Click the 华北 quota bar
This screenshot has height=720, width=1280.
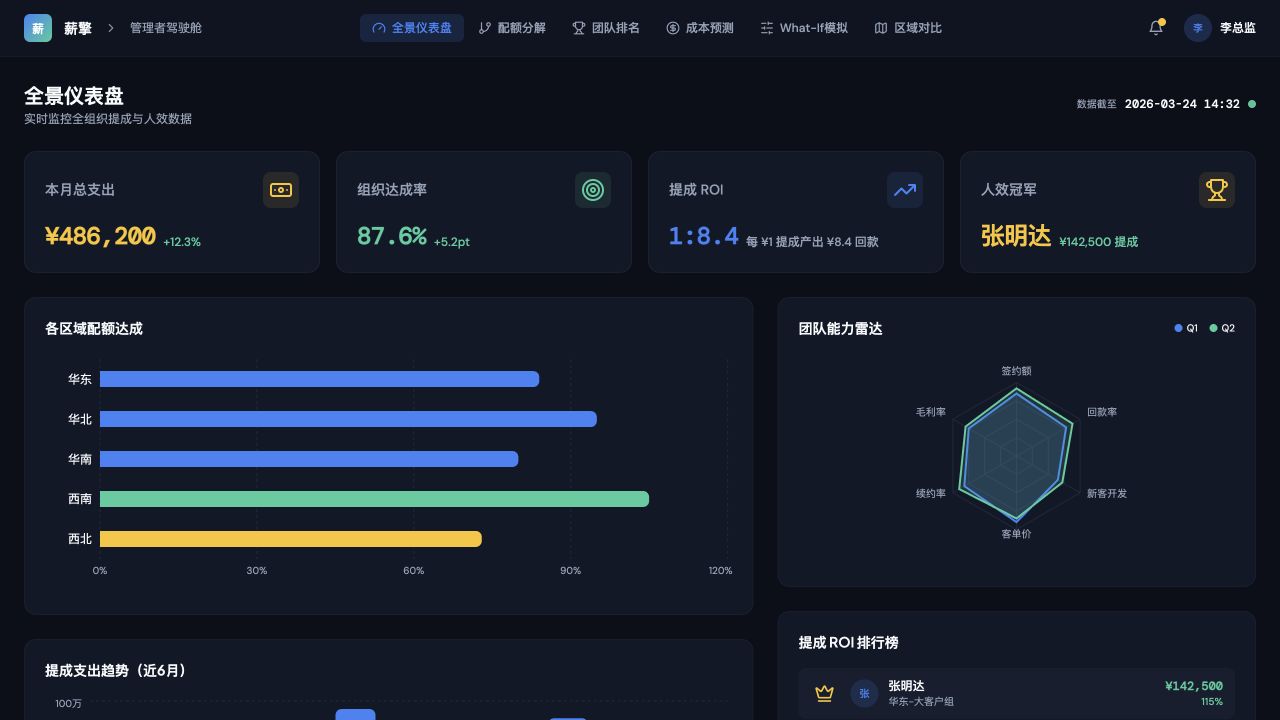(x=348, y=419)
